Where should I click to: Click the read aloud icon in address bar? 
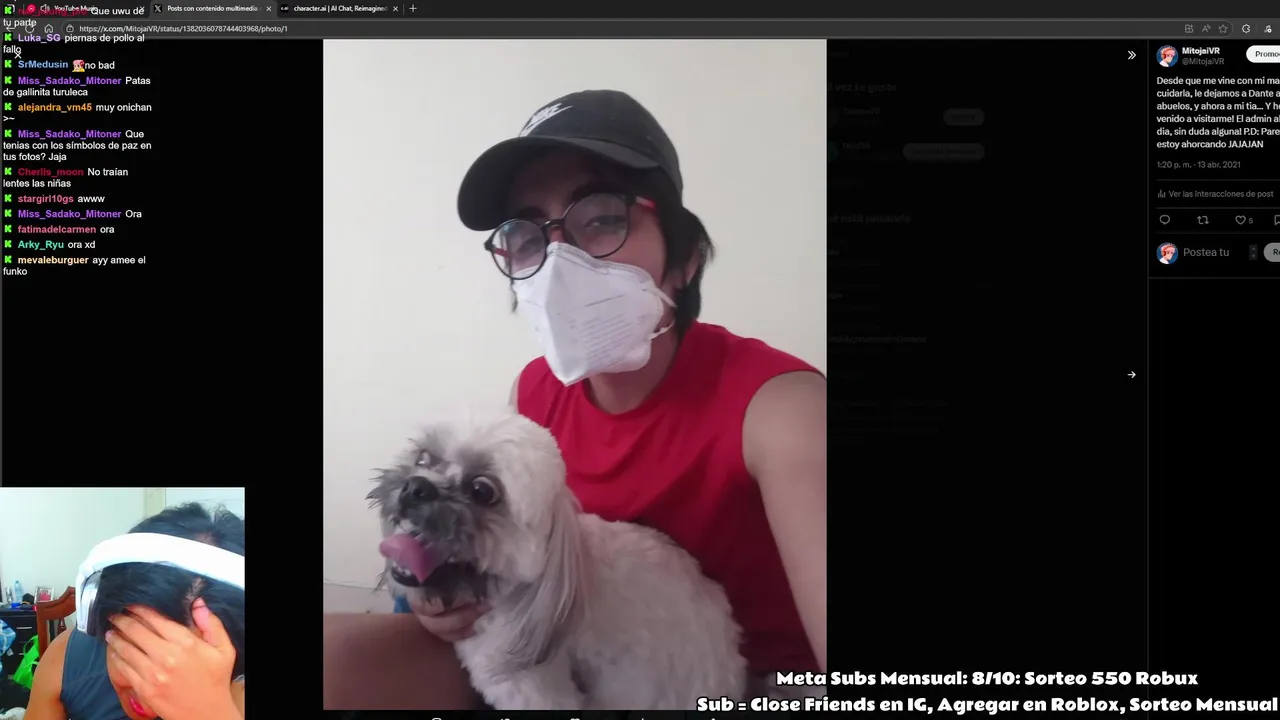click(1206, 29)
